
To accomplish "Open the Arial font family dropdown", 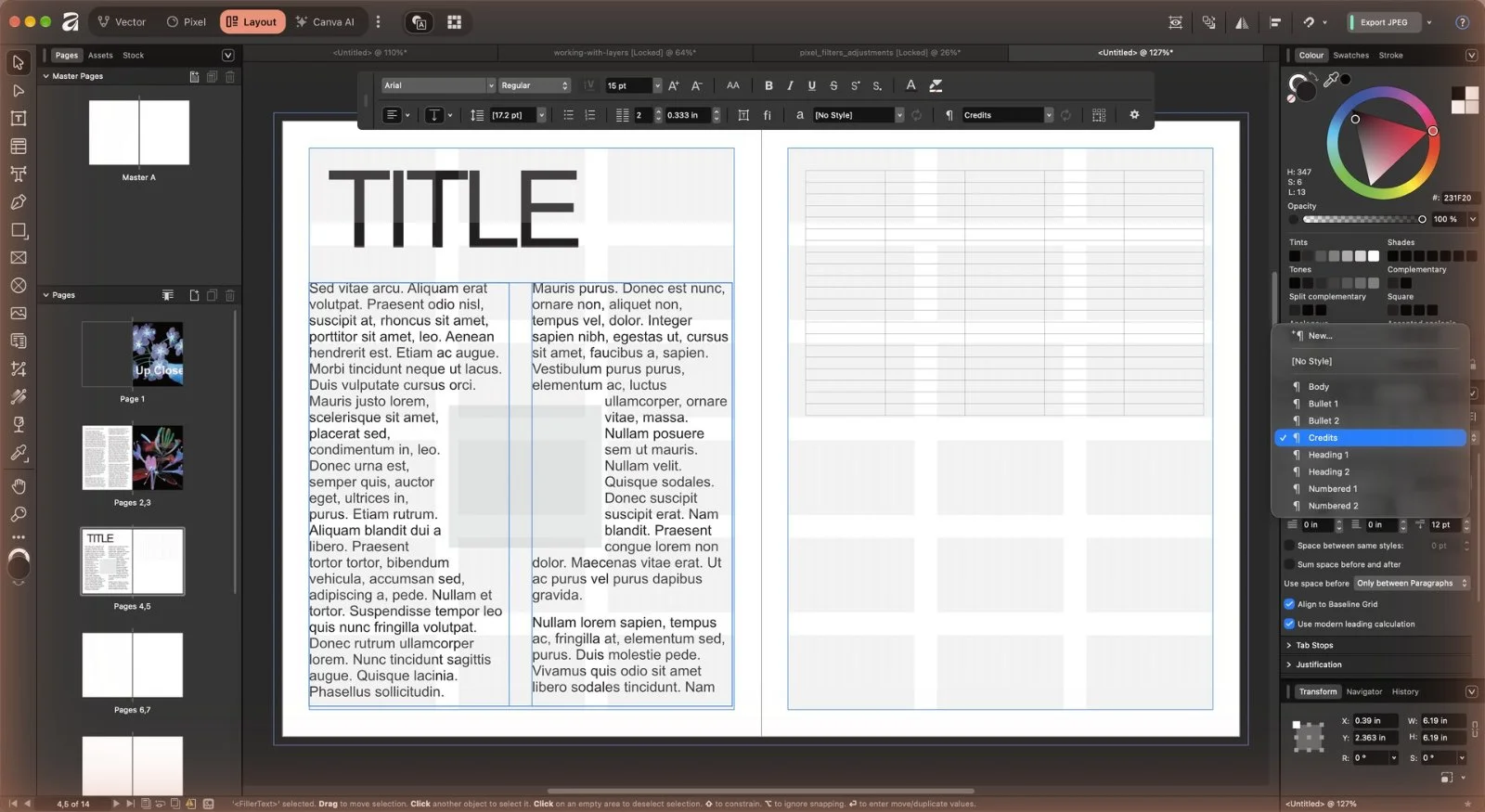I will click(438, 85).
